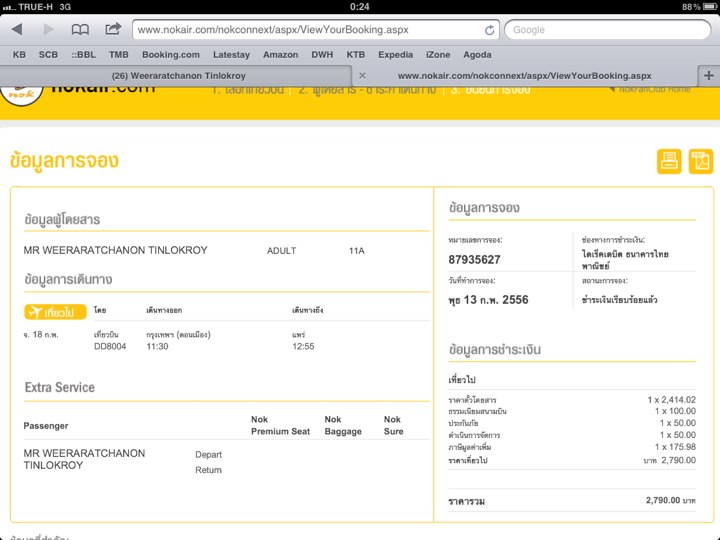Open the KB bookmark
720x540 pixels.
pyautogui.click(x=19, y=55)
